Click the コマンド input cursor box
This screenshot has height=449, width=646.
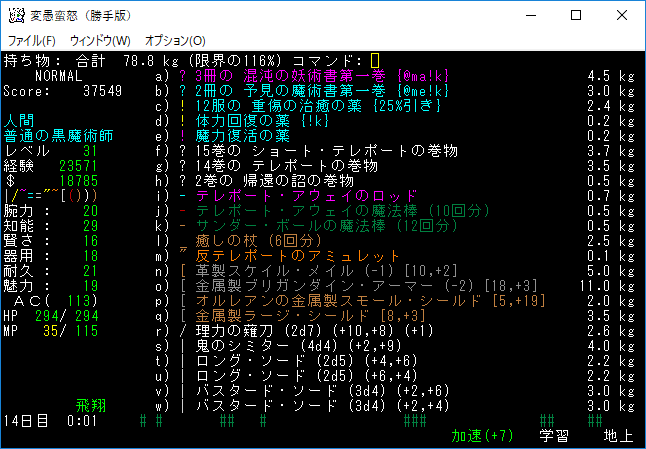point(375,61)
